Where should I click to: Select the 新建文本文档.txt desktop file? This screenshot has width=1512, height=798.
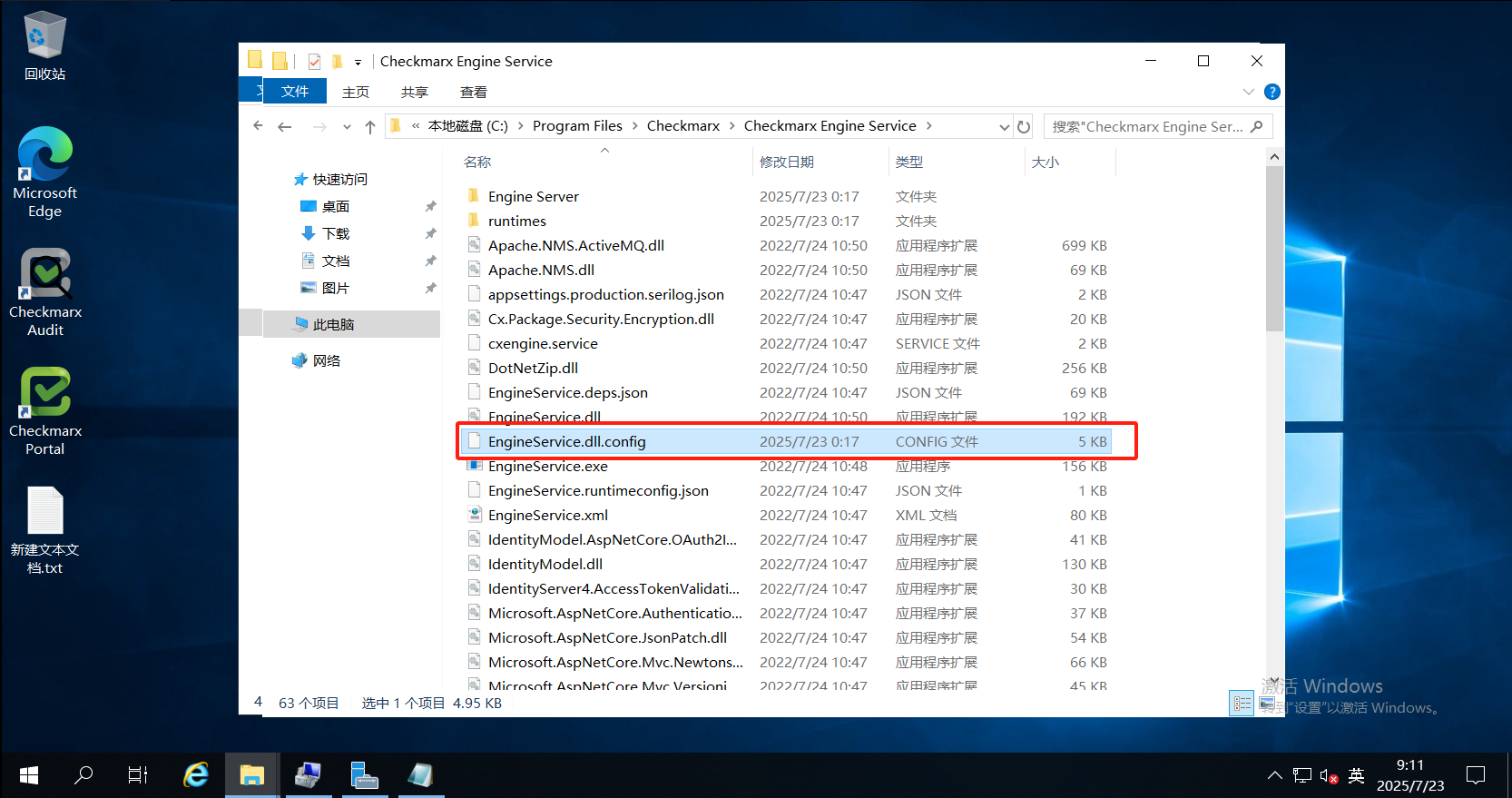coord(44,530)
